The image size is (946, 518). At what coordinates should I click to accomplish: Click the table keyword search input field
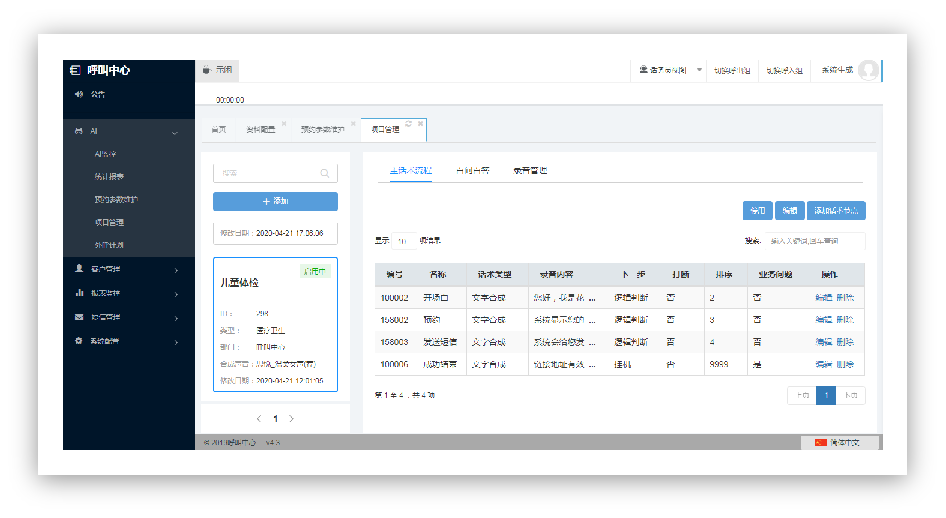point(814,241)
